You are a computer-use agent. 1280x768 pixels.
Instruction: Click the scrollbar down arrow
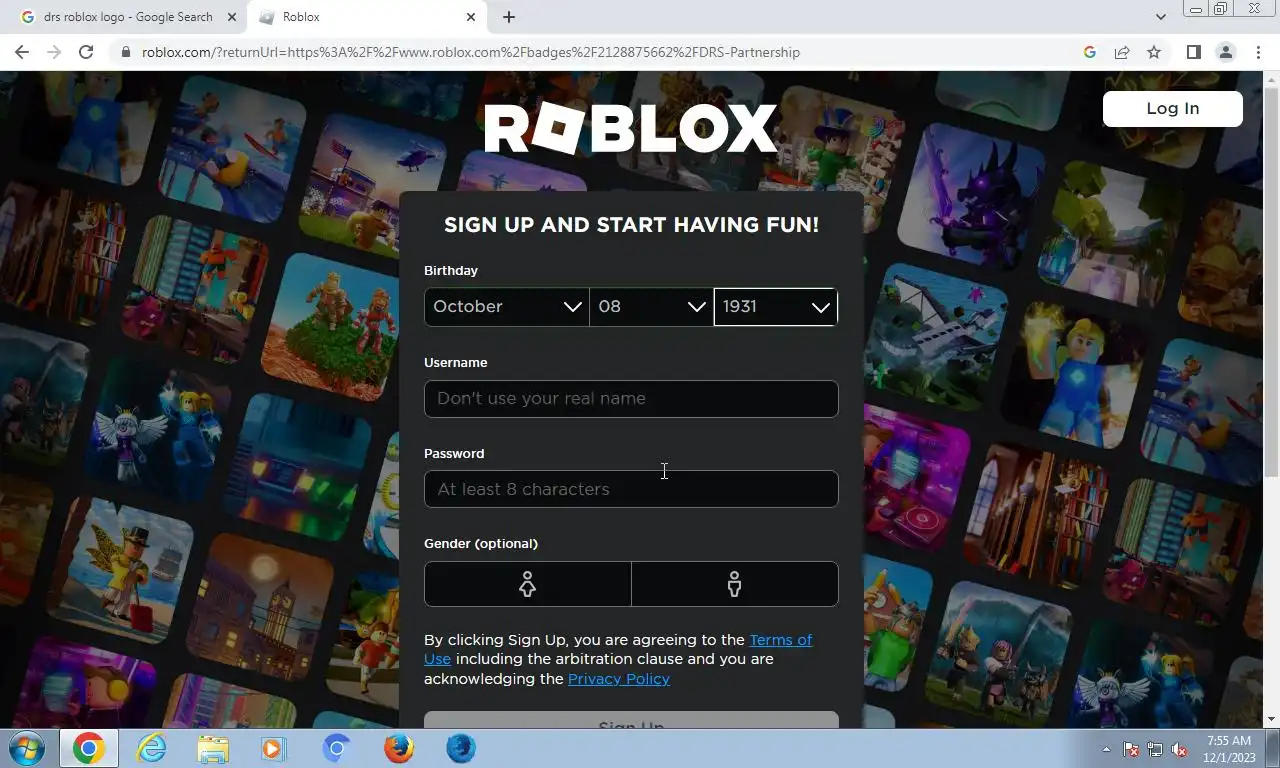point(1272,719)
